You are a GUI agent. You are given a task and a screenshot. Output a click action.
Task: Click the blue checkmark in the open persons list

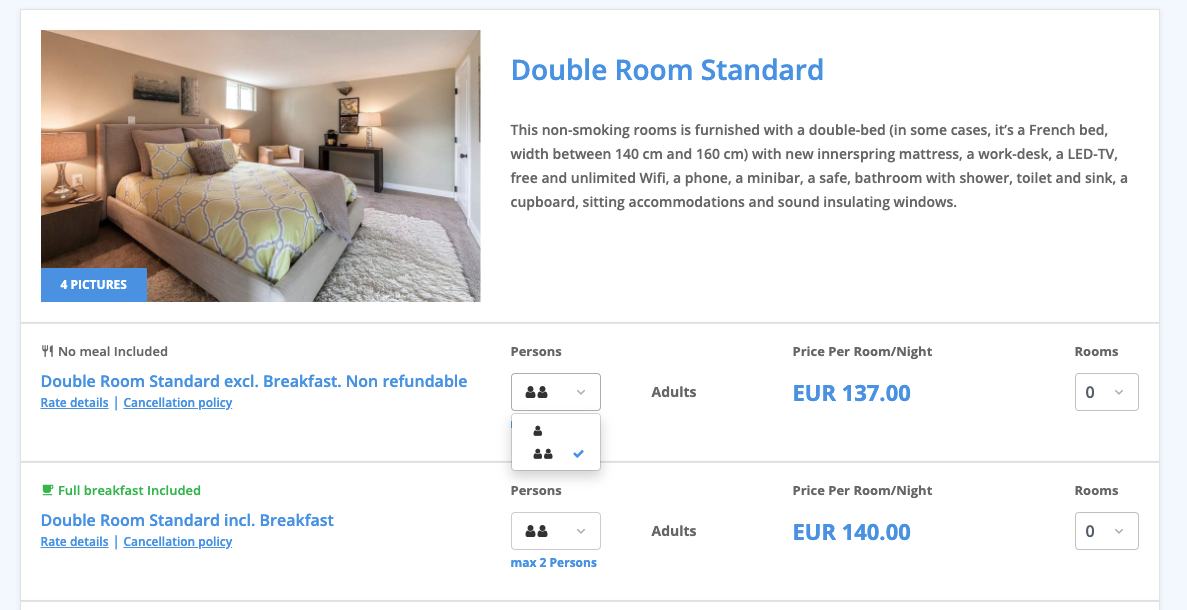(x=578, y=454)
